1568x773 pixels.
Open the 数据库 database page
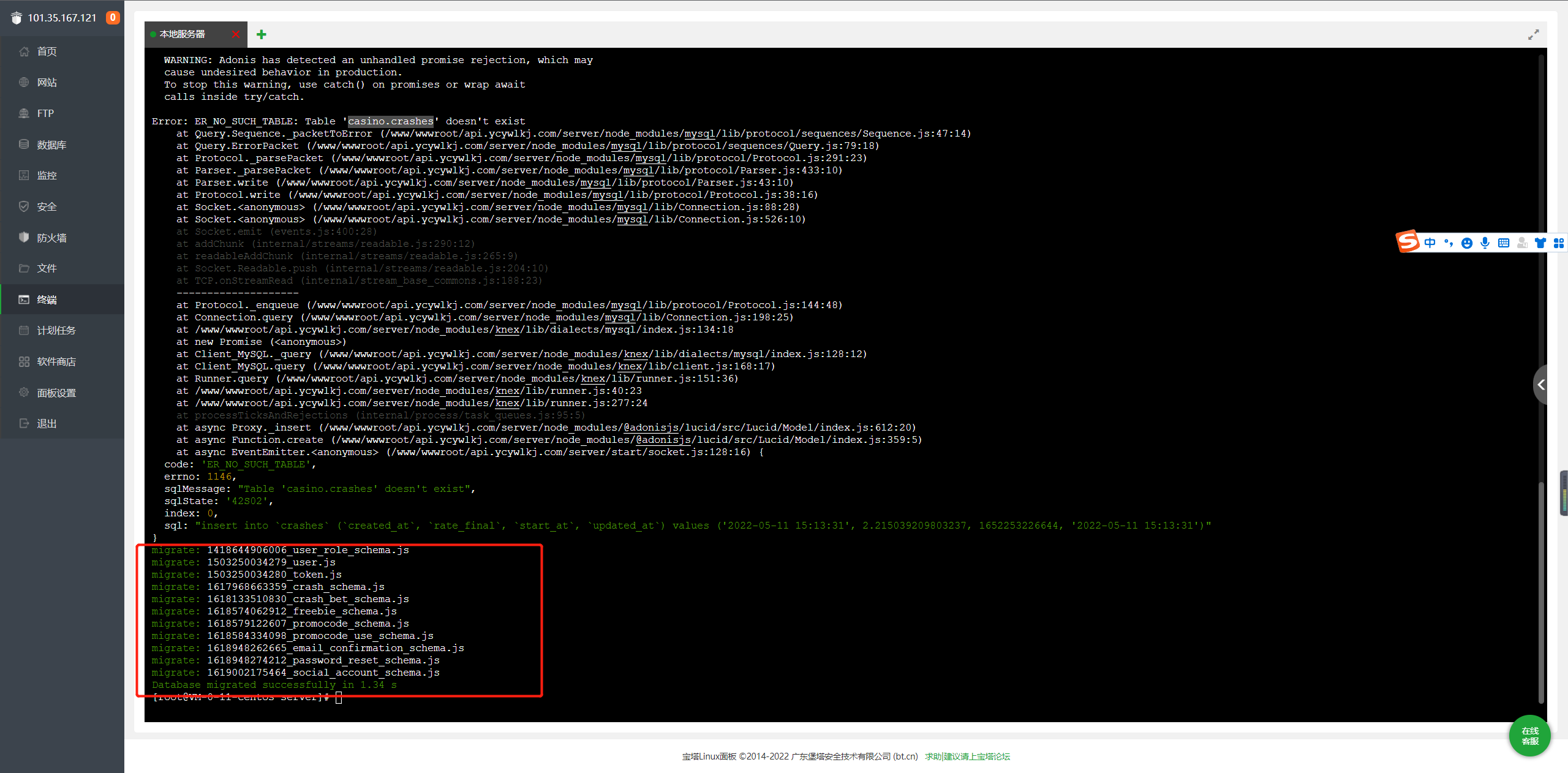51,145
